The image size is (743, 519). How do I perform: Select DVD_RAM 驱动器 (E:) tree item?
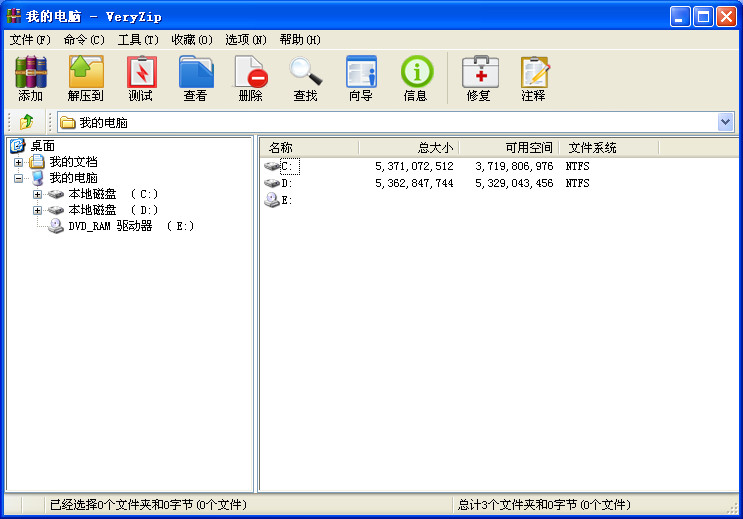point(131,226)
